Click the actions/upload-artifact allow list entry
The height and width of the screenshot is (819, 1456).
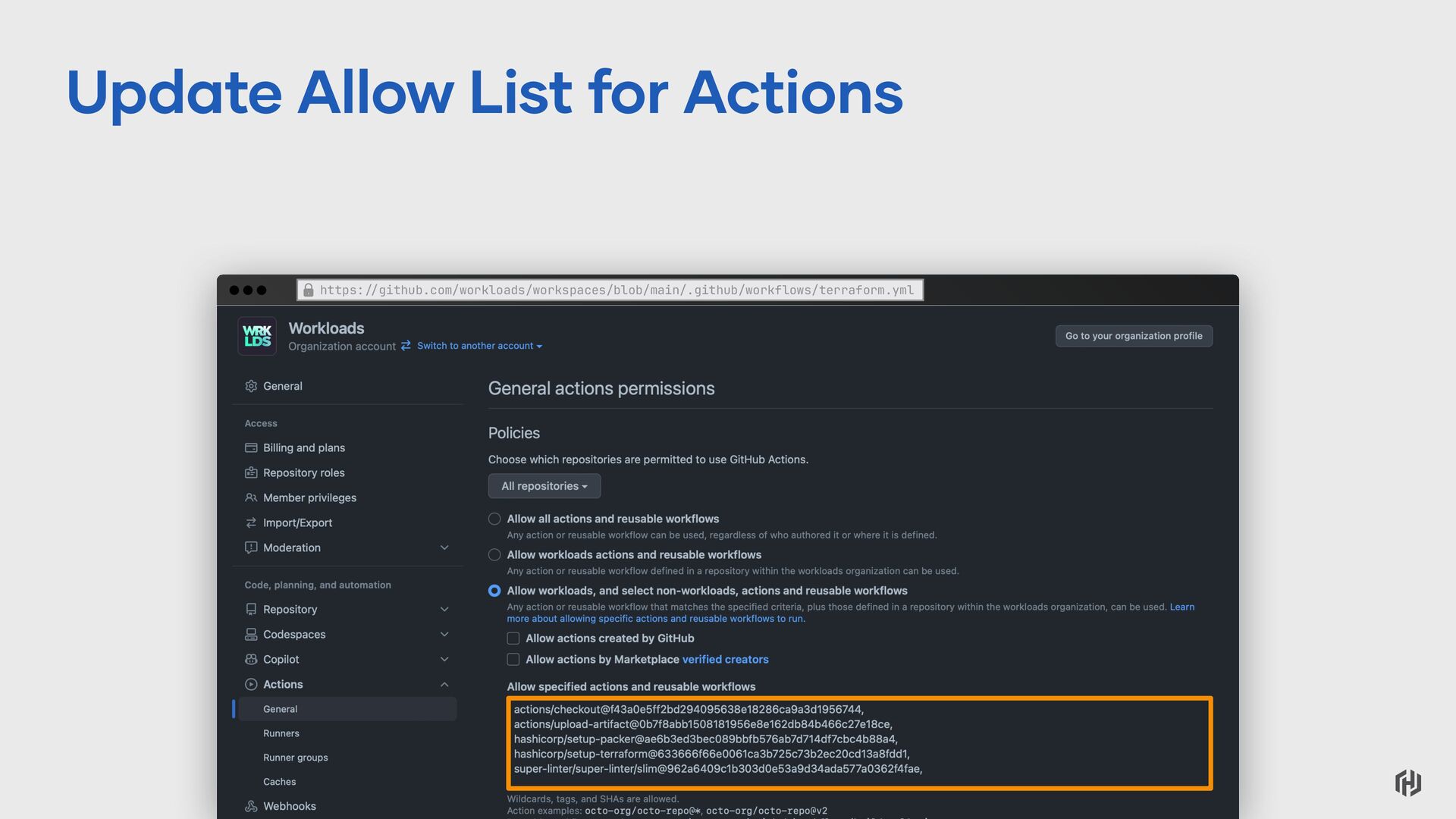click(x=703, y=725)
